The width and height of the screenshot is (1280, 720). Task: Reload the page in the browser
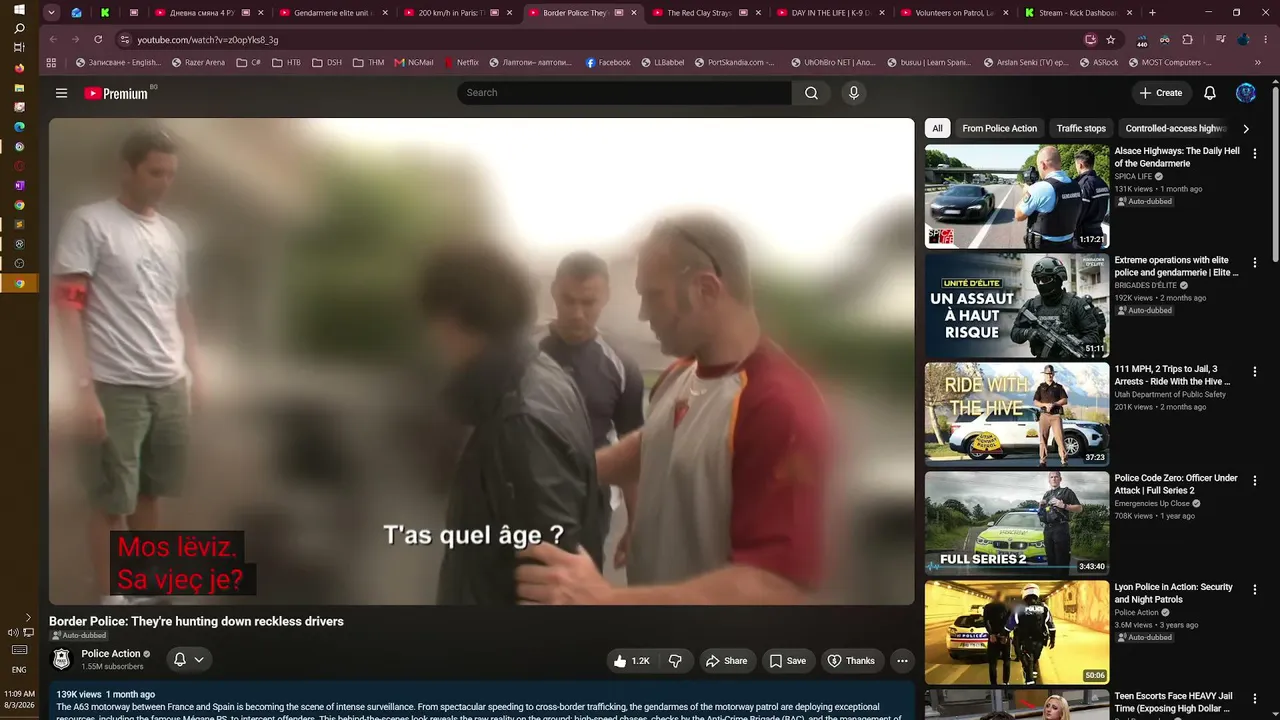point(98,40)
